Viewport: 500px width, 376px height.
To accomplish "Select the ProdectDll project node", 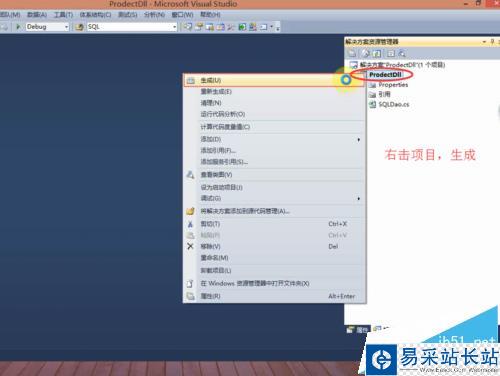I will [385, 75].
